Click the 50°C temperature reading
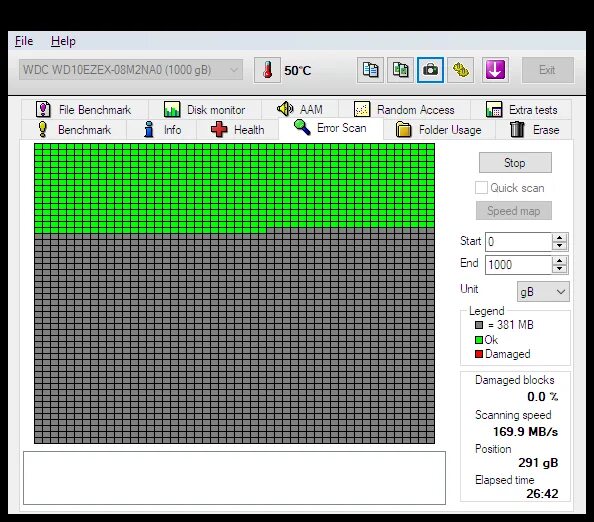The width and height of the screenshot is (594, 522). coord(297,70)
